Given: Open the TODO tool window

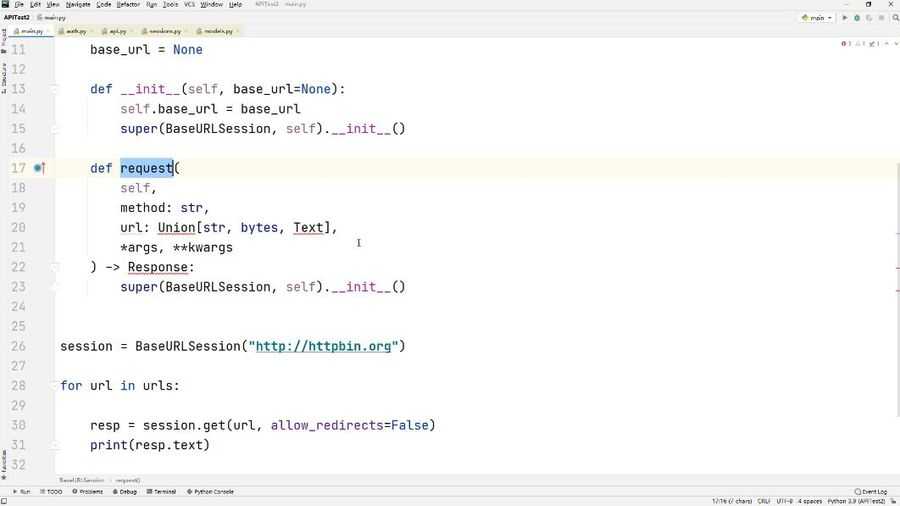Looking at the screenshot, I should 51,492.
